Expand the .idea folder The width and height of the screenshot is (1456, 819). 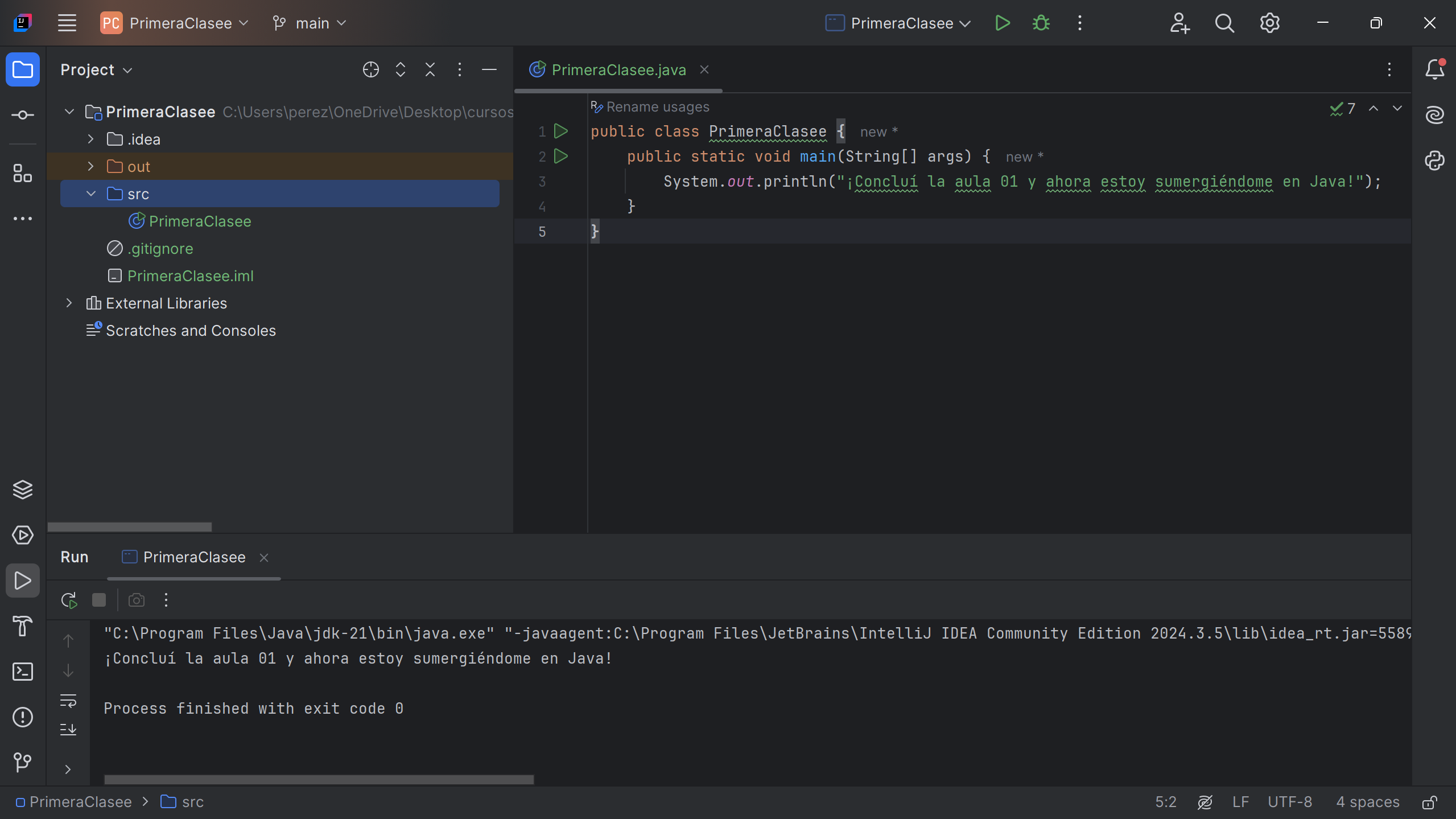point(91,139)
